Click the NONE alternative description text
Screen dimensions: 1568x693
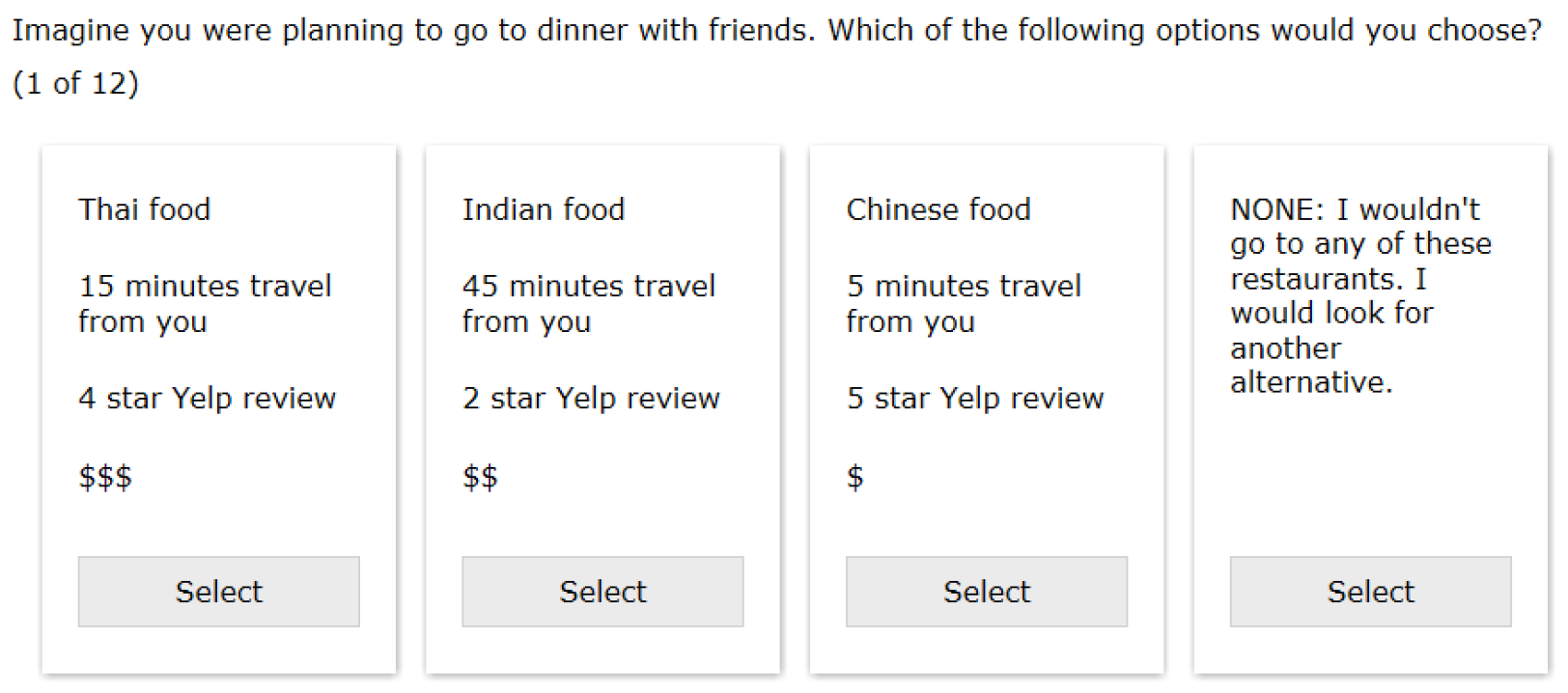(1358, 295)
